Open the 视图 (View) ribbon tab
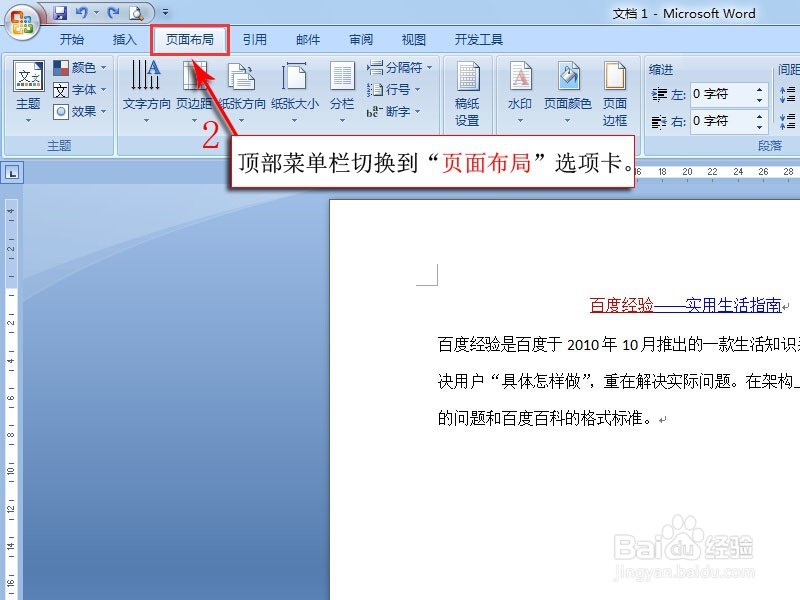 412,38
